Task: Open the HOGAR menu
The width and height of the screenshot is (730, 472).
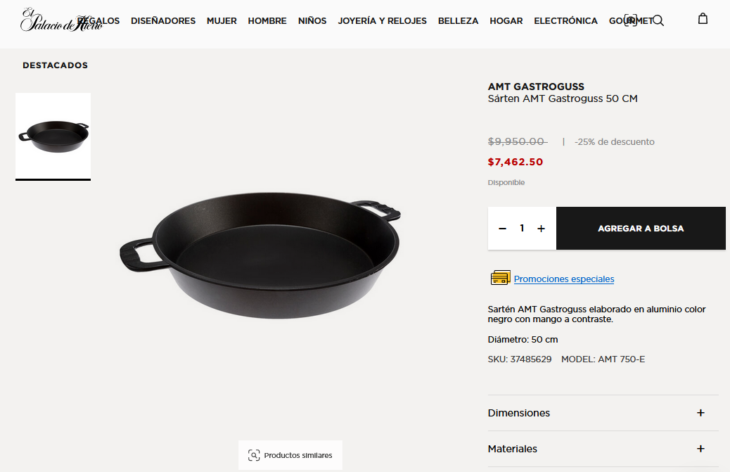Action: click(506, 21)
